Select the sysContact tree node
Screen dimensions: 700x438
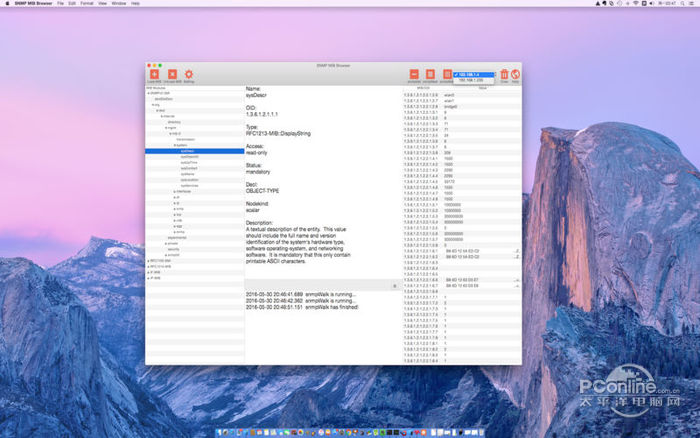pyautogui.click(x=189, y=168)
